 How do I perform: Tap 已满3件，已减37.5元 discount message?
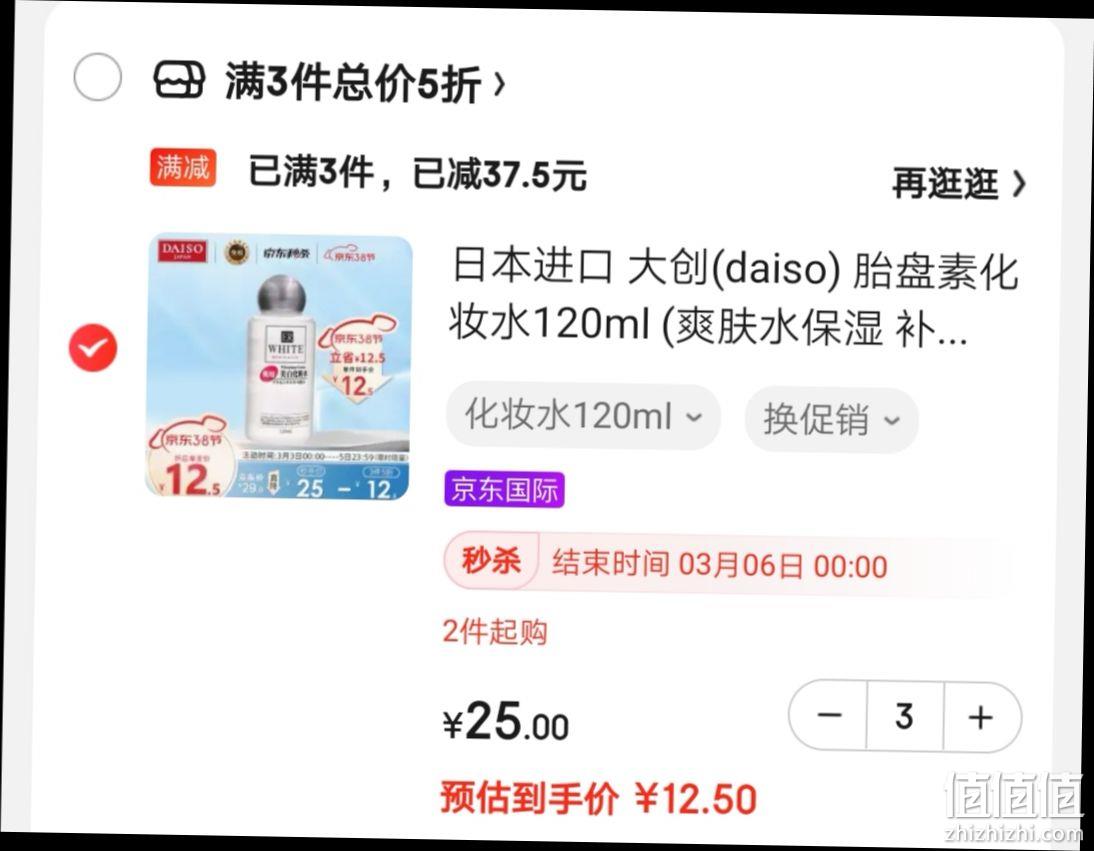point(417,173)
